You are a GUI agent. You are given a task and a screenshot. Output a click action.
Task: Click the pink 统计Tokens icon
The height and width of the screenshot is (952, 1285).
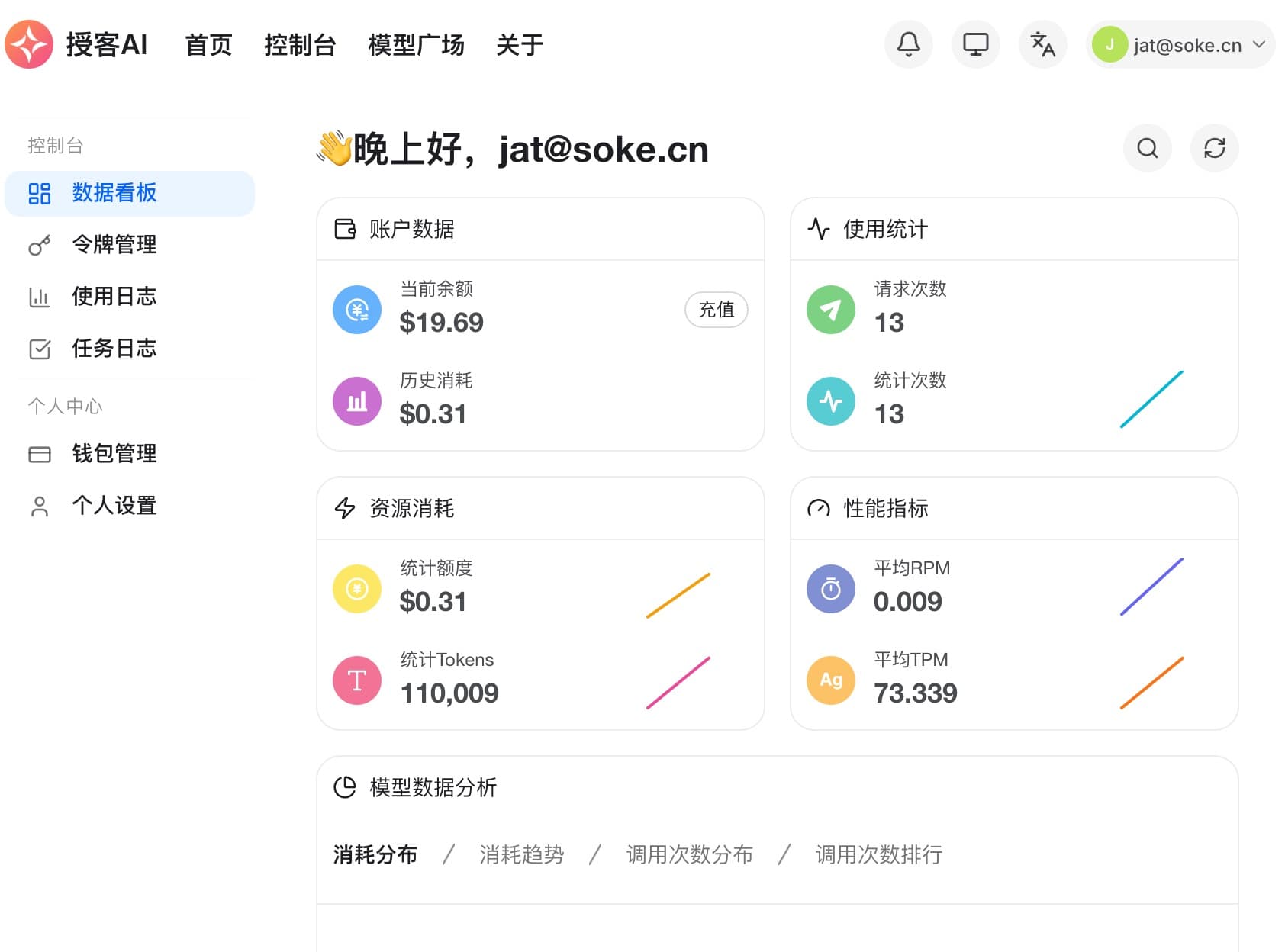tap(357, 680)
